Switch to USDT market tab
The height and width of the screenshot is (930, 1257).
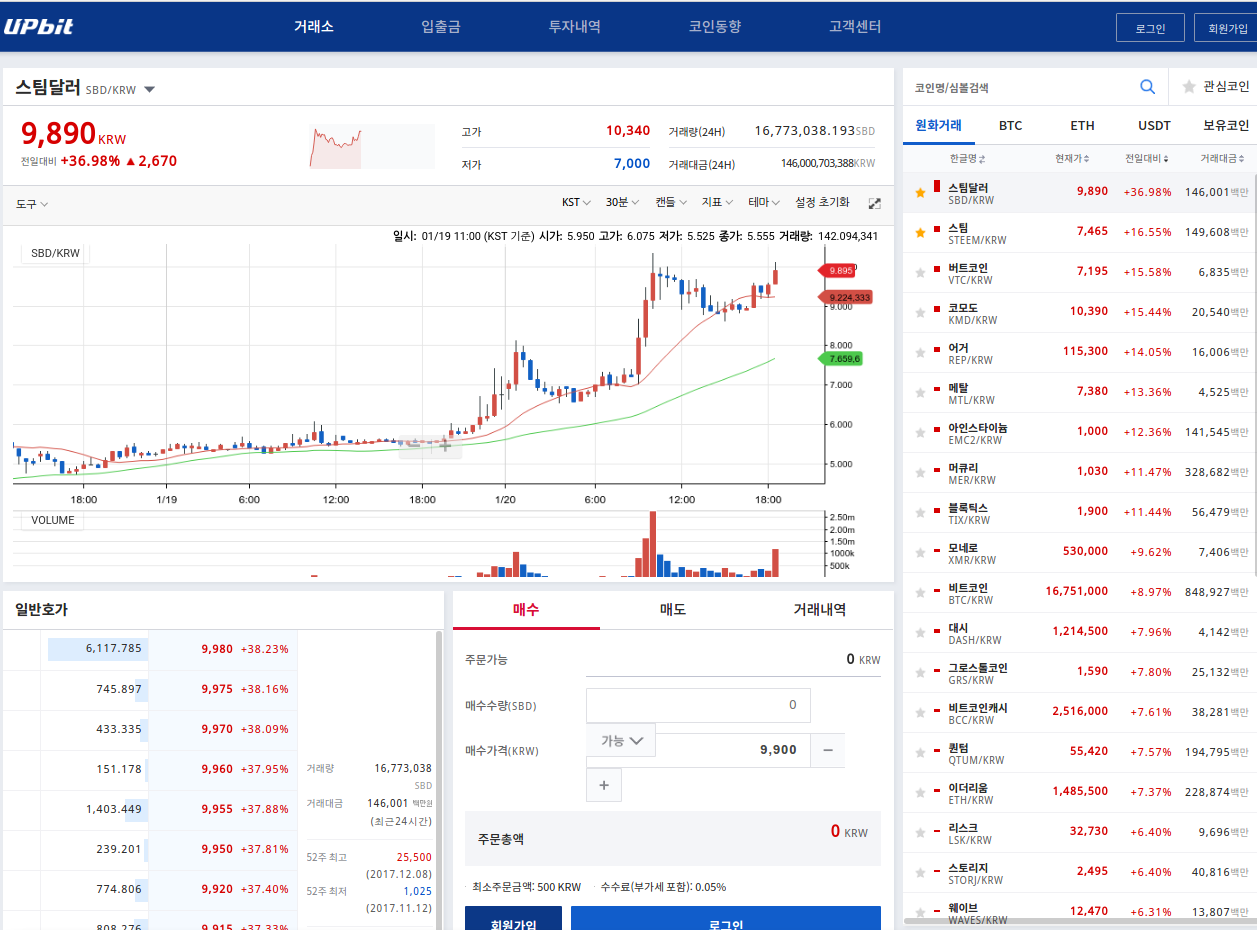[x=1154, y=126]
